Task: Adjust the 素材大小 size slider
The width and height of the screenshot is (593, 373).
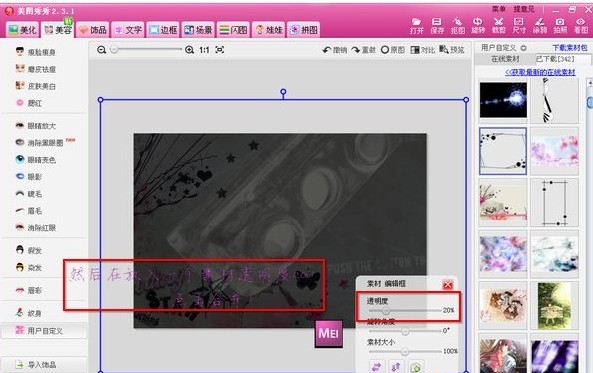Action: [405, 351]
